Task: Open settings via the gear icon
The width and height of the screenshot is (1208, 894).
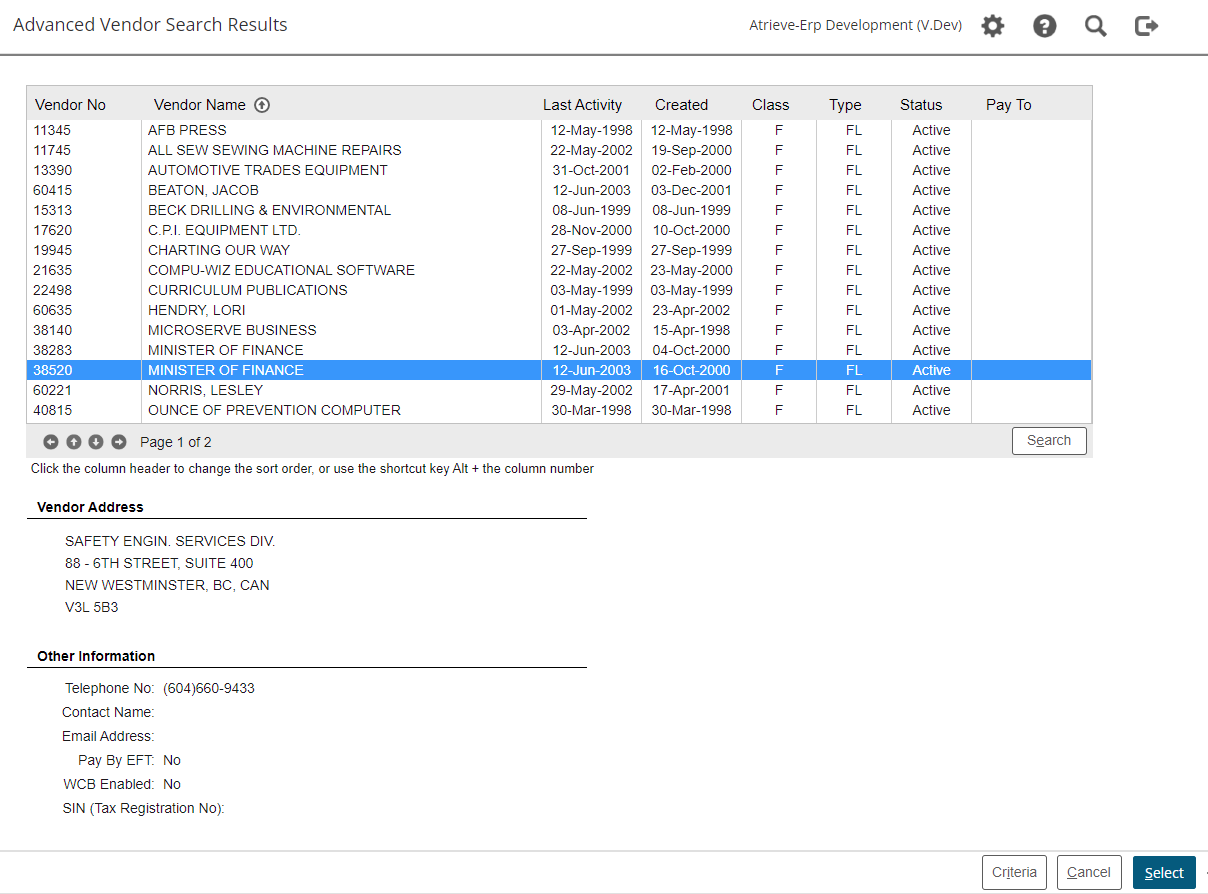Action: click(992, 26)
